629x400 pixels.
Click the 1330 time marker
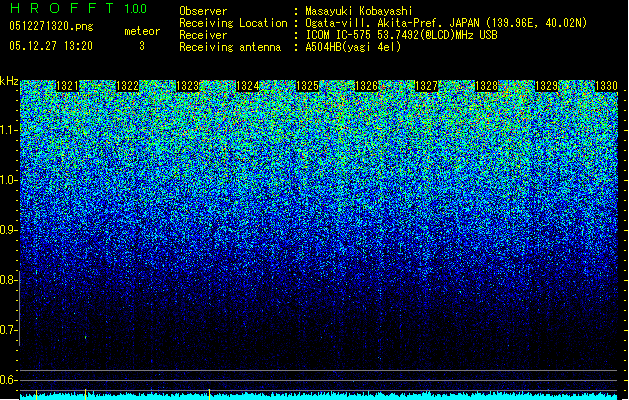tap(606, 86)
